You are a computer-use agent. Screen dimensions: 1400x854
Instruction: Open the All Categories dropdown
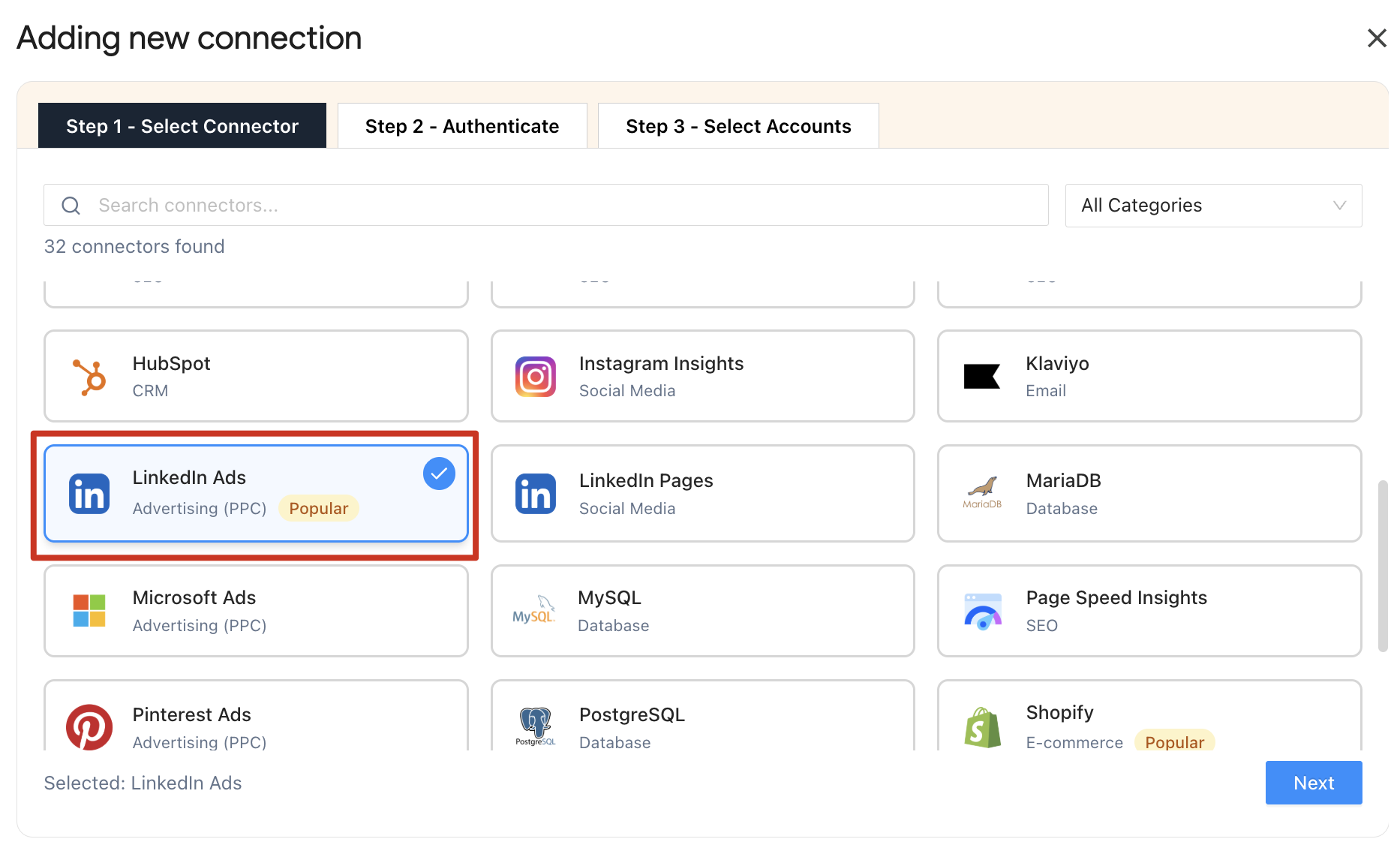1212,206
